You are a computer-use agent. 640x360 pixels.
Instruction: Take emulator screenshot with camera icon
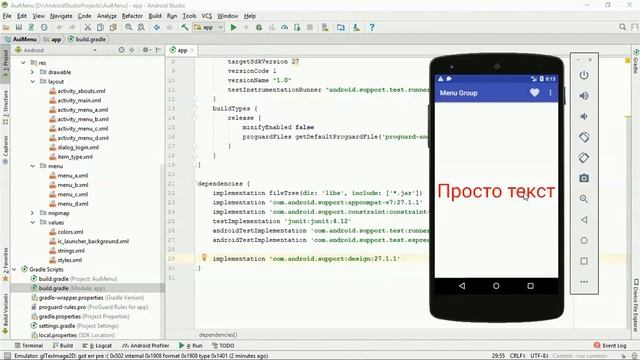[584, 178]
